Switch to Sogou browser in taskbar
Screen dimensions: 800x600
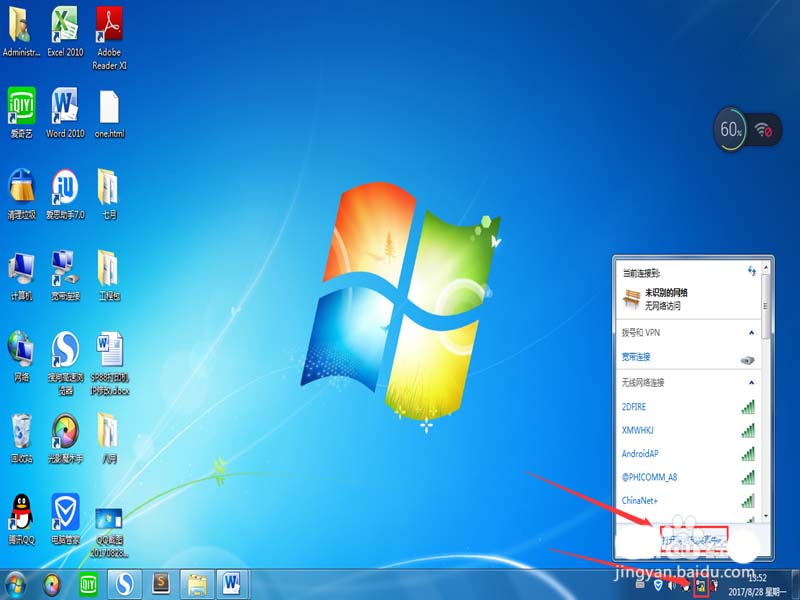[124, 585]
